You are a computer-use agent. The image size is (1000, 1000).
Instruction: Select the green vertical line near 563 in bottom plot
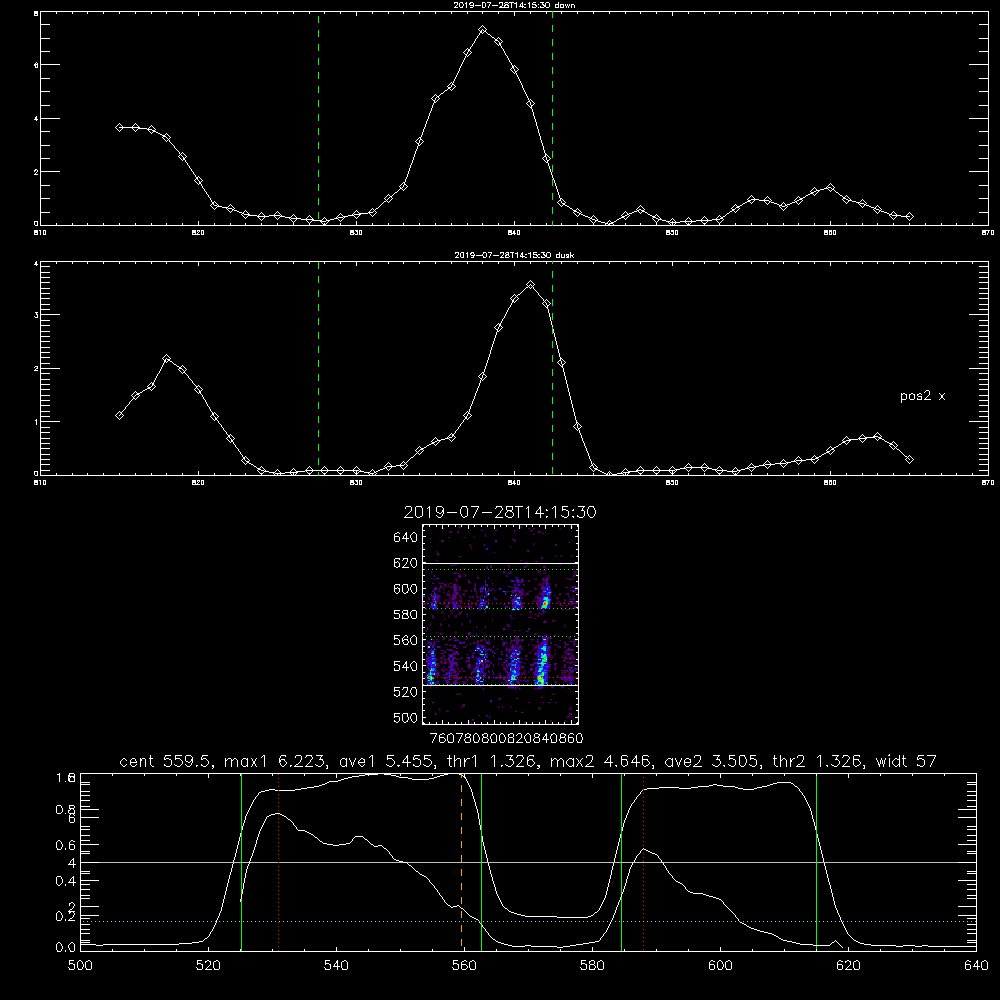482,861
